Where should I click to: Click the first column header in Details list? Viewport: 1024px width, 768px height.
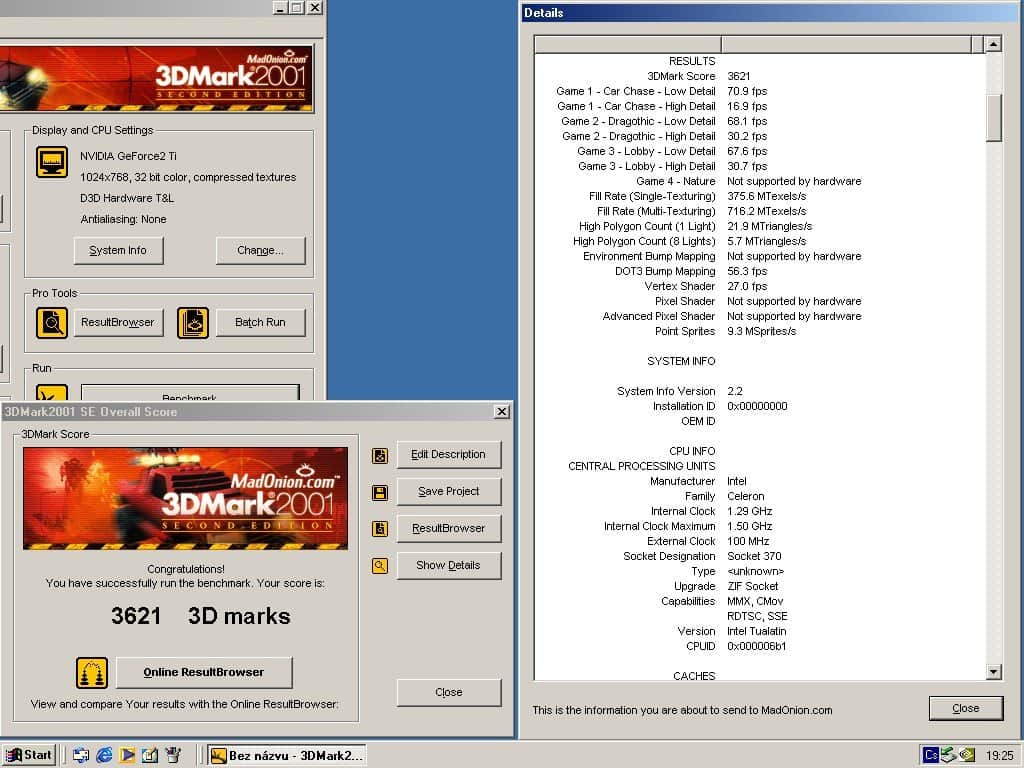point(628,44)
